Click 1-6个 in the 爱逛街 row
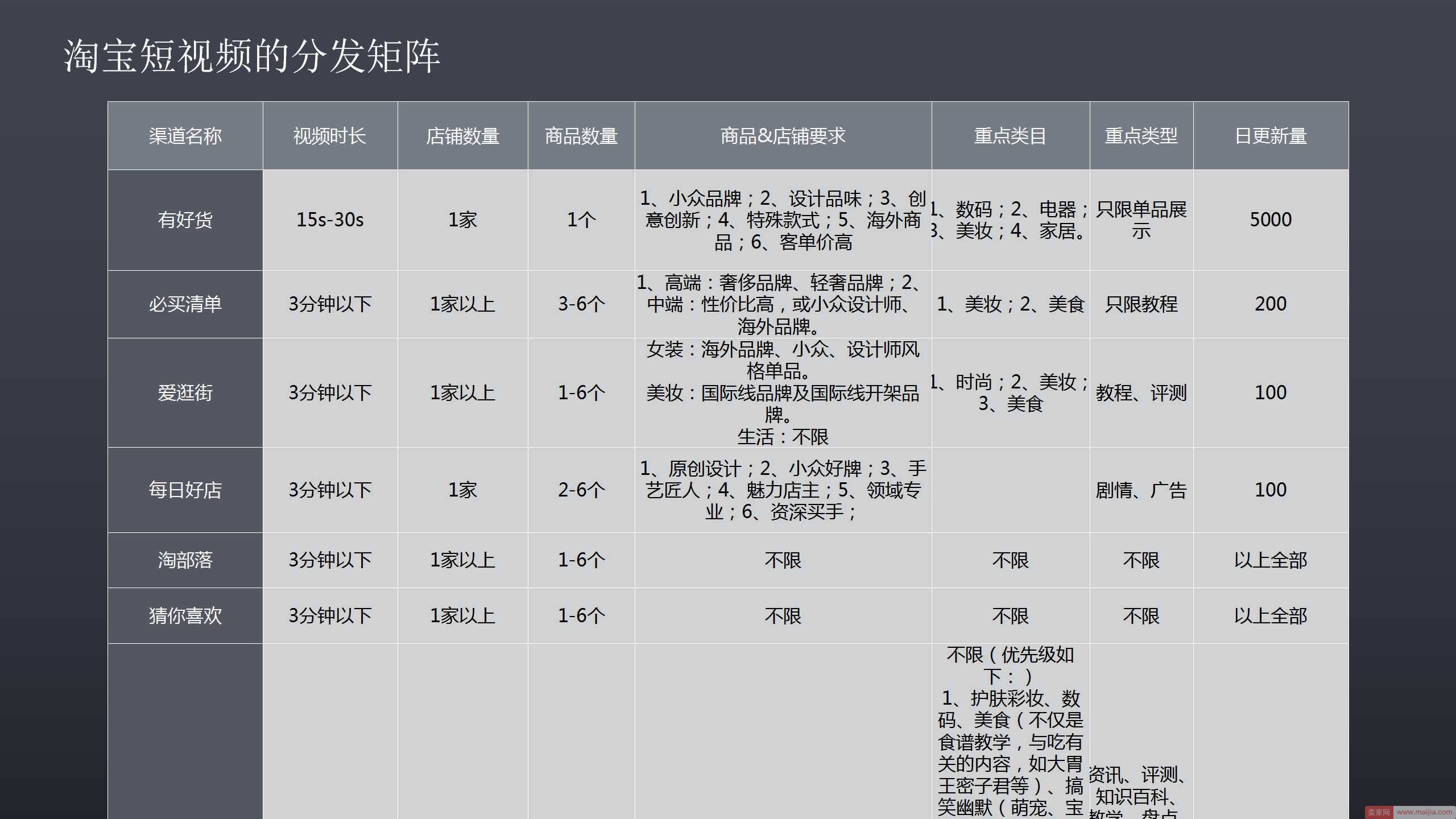Screen dimensions: 1456x819 click(x=581, y=392)
